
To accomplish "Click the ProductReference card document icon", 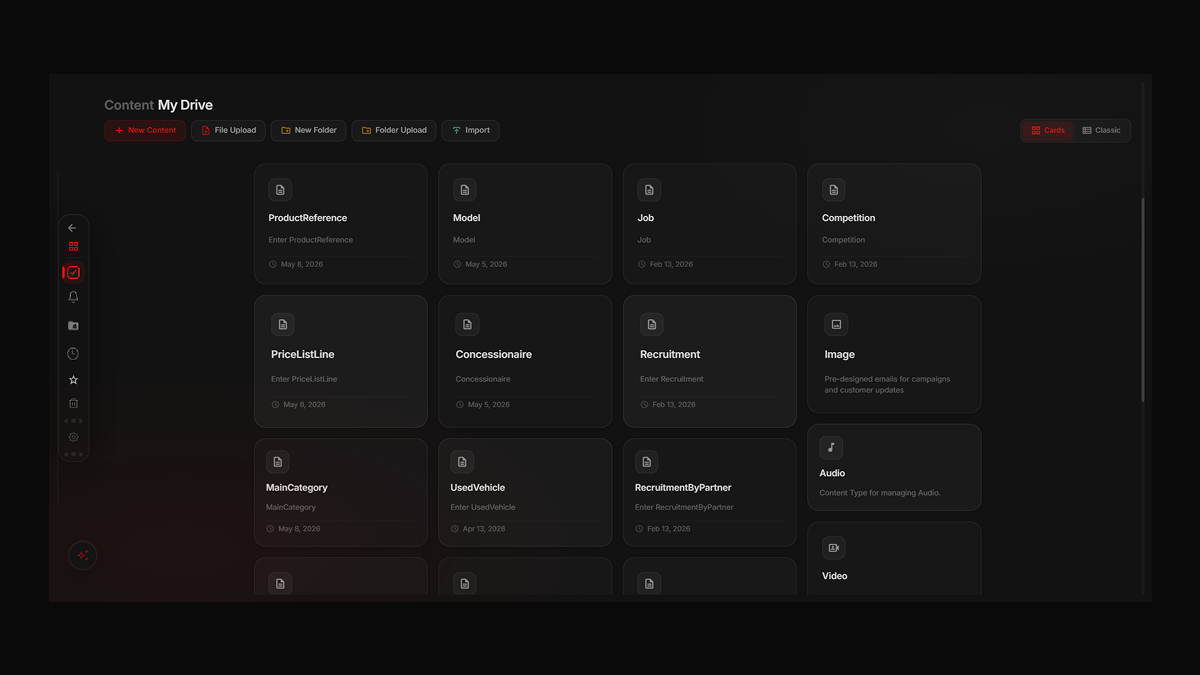I will pyautogui.click(x=280, y=190).
